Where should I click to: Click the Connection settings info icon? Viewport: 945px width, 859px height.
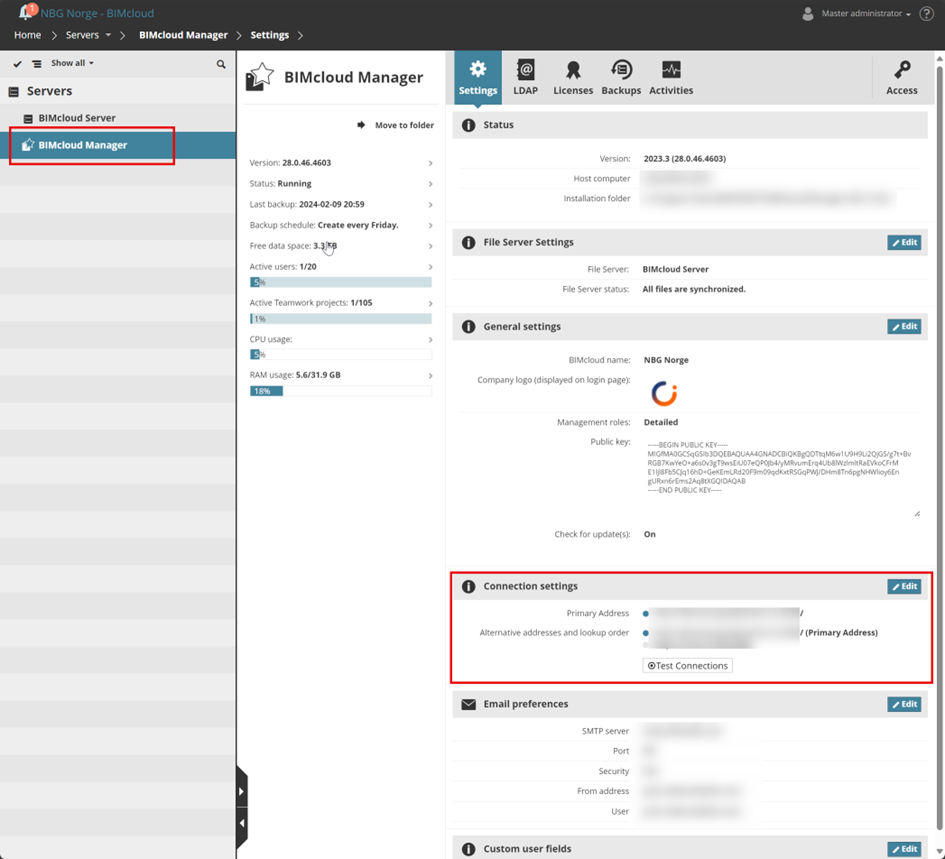pos(468,587)
